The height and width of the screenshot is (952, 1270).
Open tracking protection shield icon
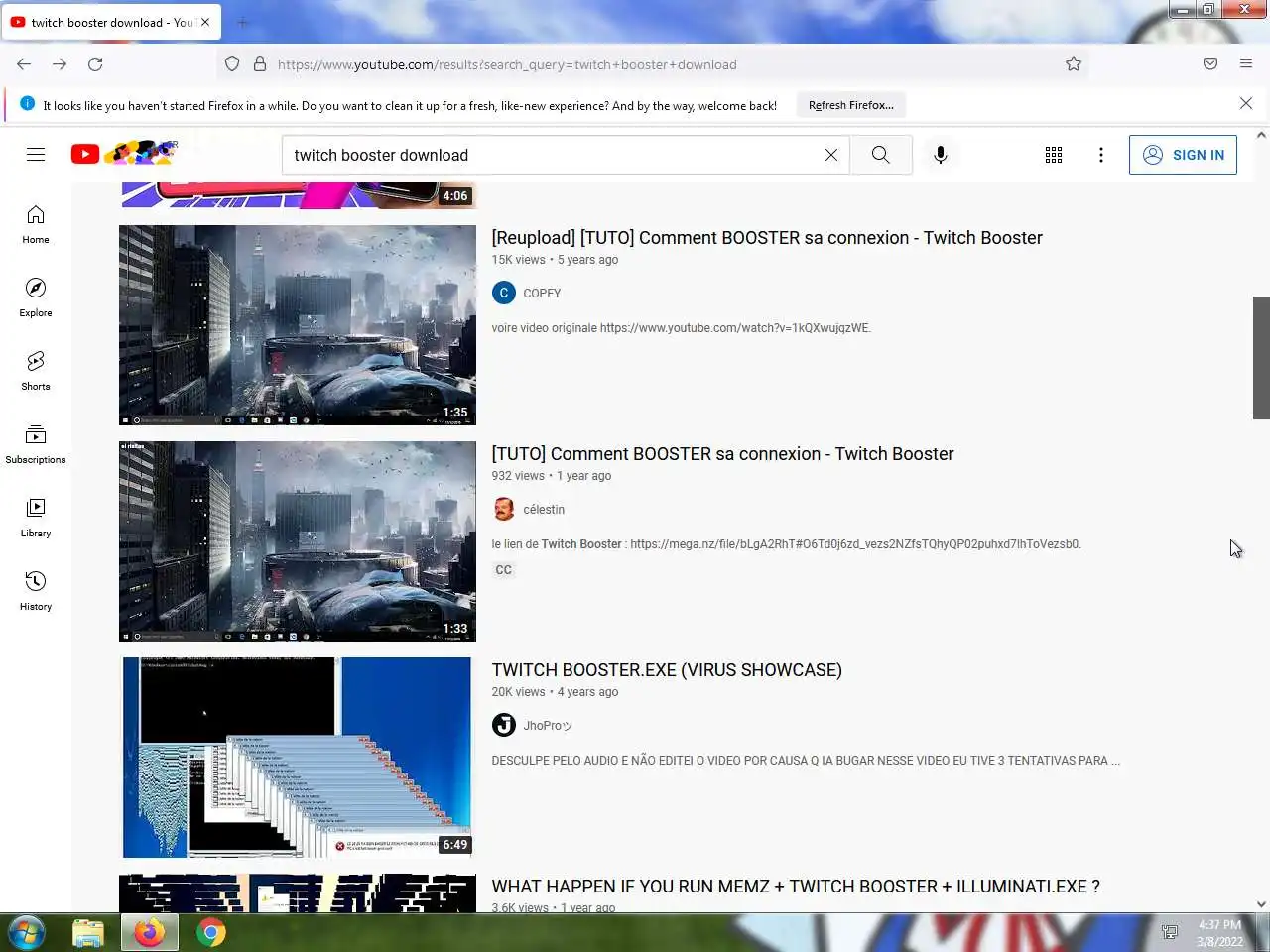(232, 64)
